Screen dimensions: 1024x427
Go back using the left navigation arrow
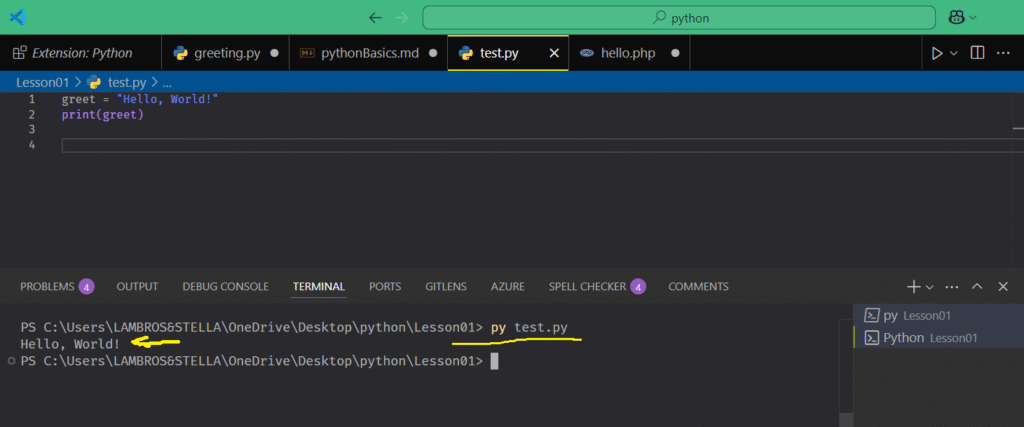(375, 17)
